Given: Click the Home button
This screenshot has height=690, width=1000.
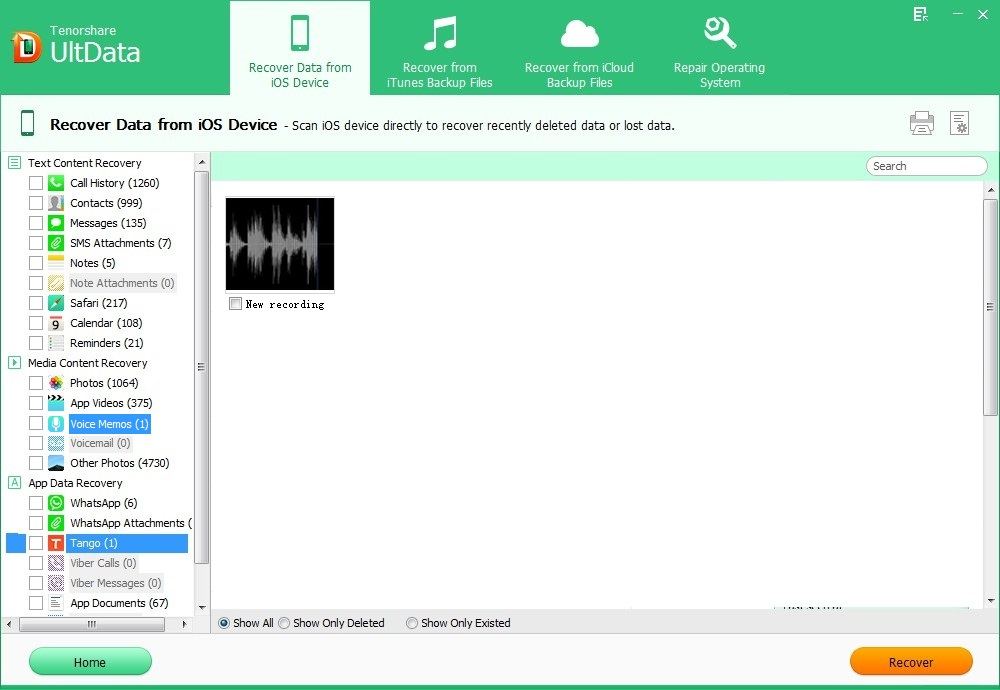Looking at the screenshot, I should [x=90, y=662].
